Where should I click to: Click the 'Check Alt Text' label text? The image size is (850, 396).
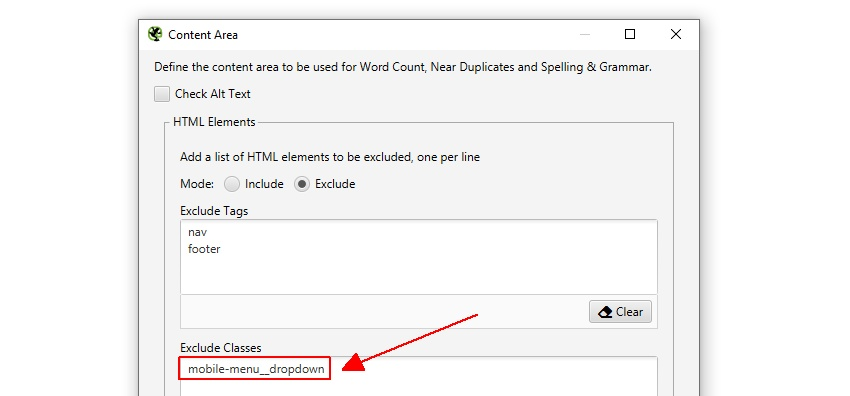coord(212,94)
